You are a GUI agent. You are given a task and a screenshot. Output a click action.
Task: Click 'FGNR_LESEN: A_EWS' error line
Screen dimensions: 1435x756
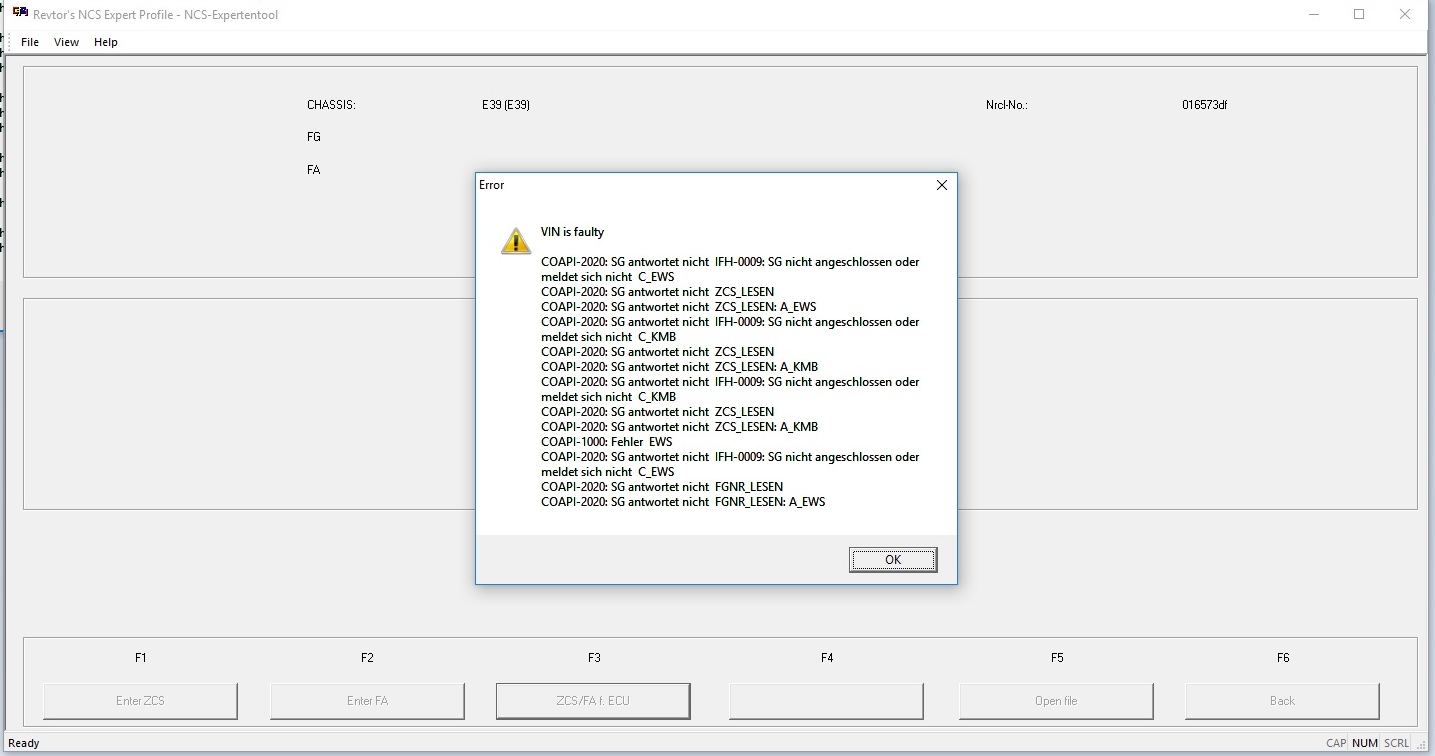[683, 502]
